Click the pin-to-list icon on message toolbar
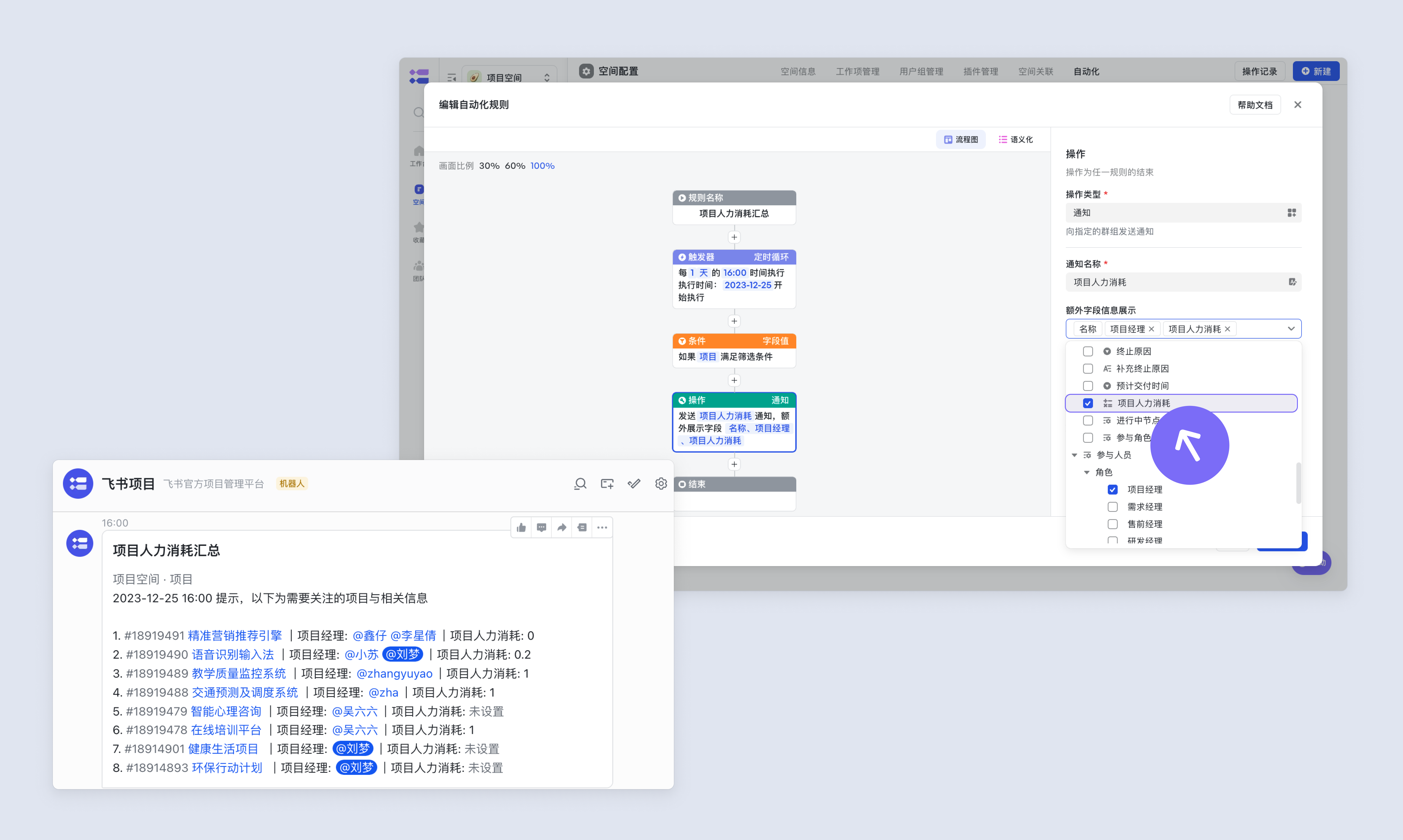 [x=582, y=528]
